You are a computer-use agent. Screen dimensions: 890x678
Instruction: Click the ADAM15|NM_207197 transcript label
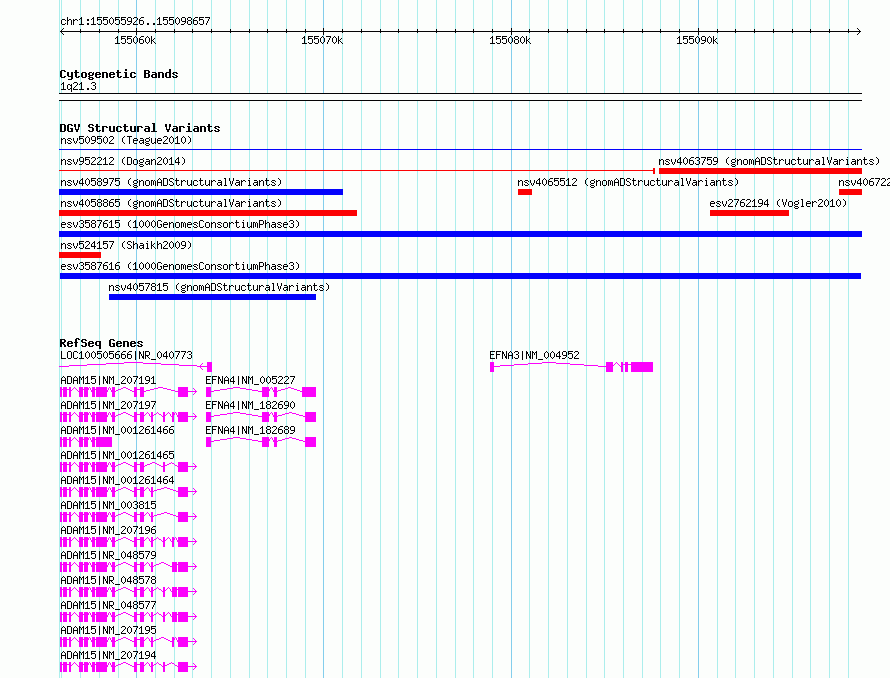(108, 405)
